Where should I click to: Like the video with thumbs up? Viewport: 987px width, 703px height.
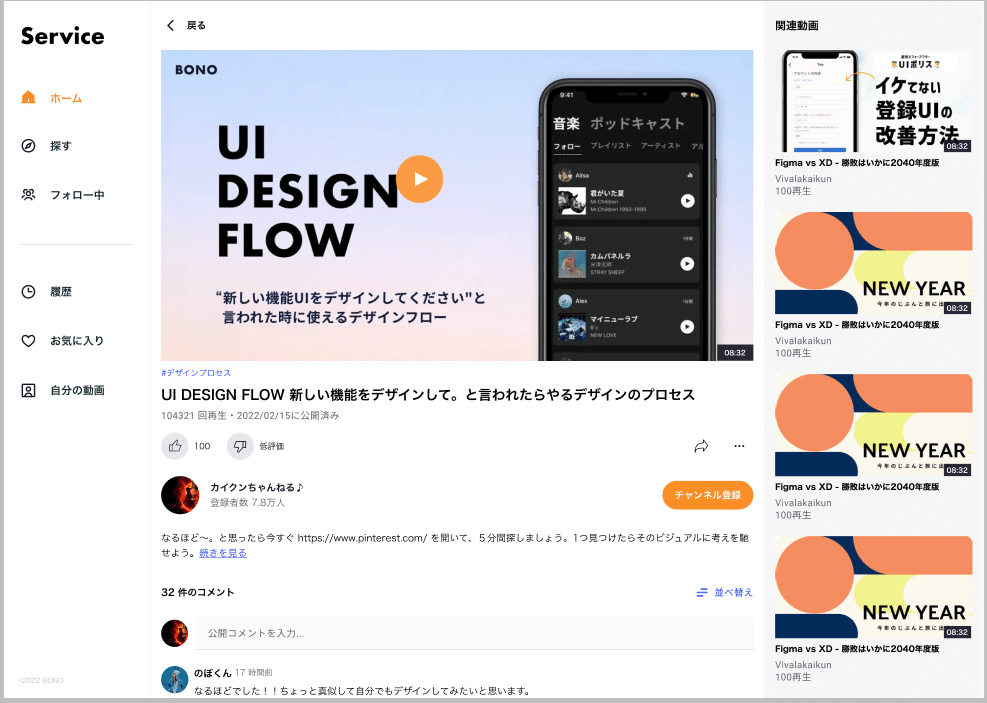pyautogui.click(x=175, y=446)
